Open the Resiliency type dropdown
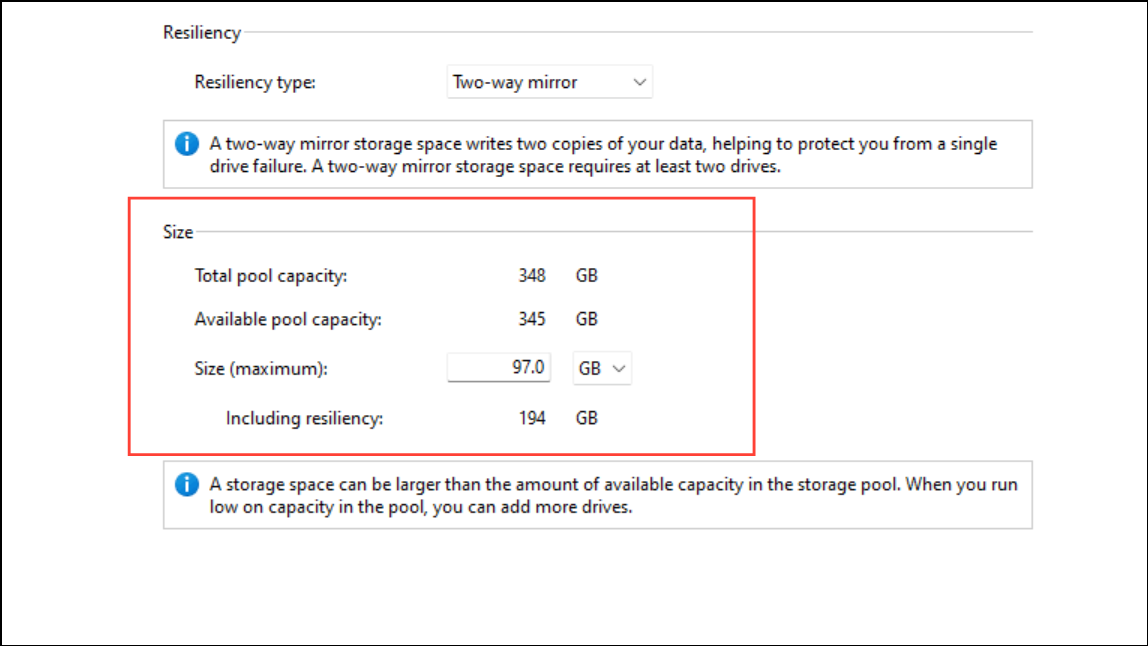The image size is (1148, 646). pyautogui.click(x=549, y=82)
